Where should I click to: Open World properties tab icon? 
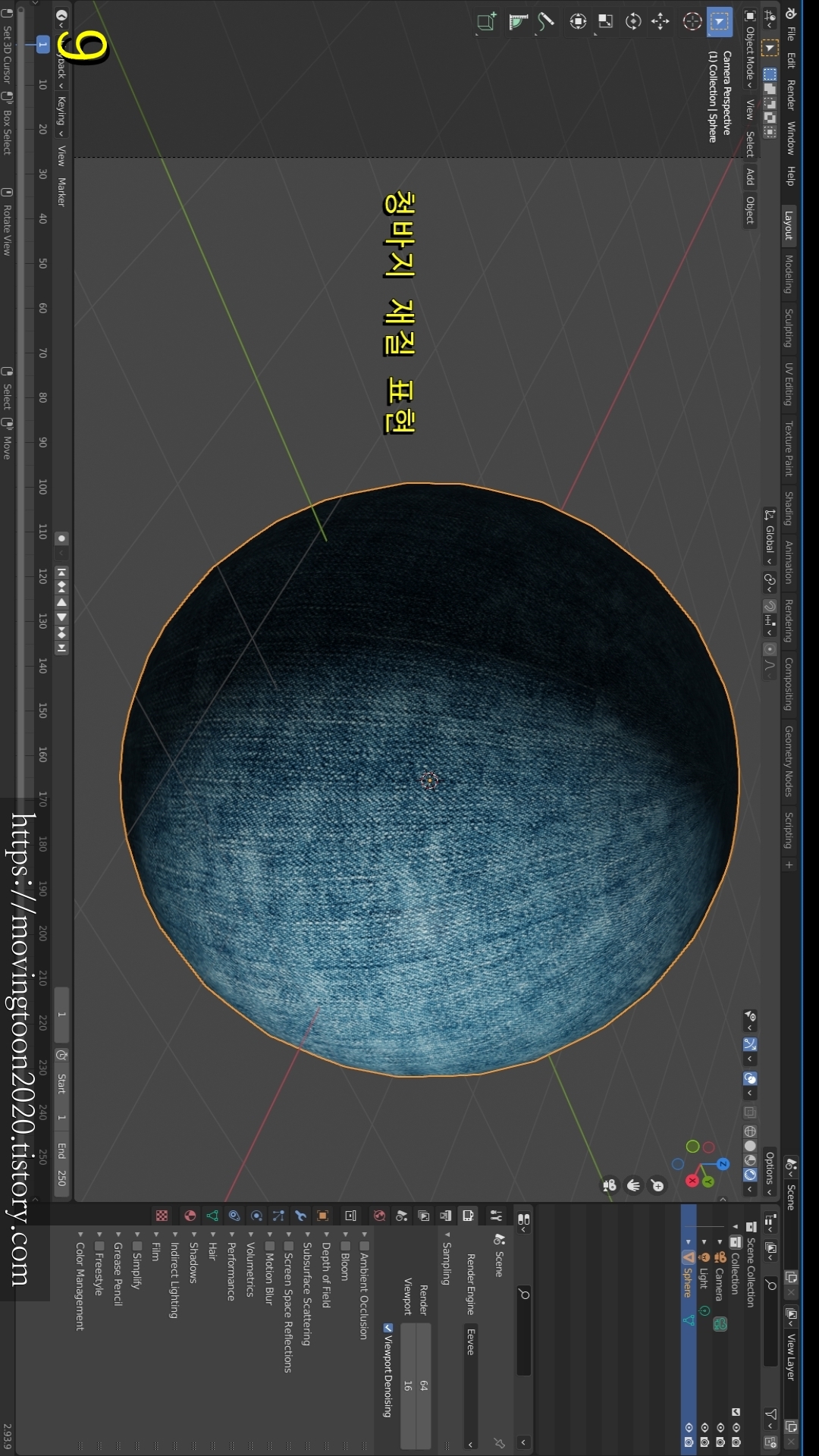coord(379,1216)
